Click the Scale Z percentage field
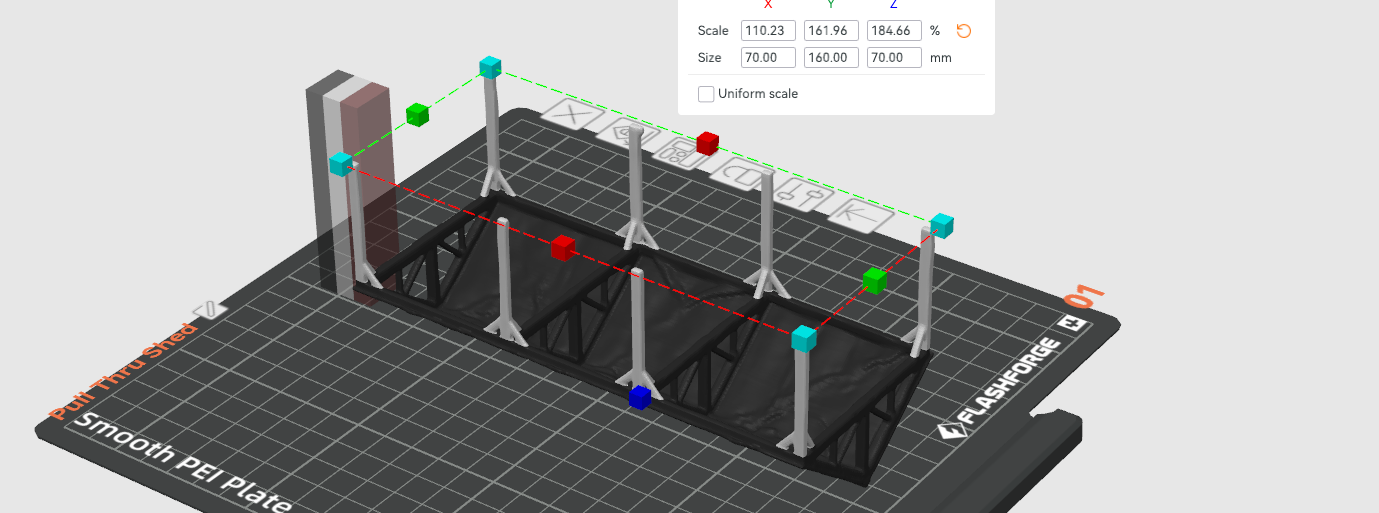Image resolution: width=1379 pixels, height=513 pixels. 894,31
